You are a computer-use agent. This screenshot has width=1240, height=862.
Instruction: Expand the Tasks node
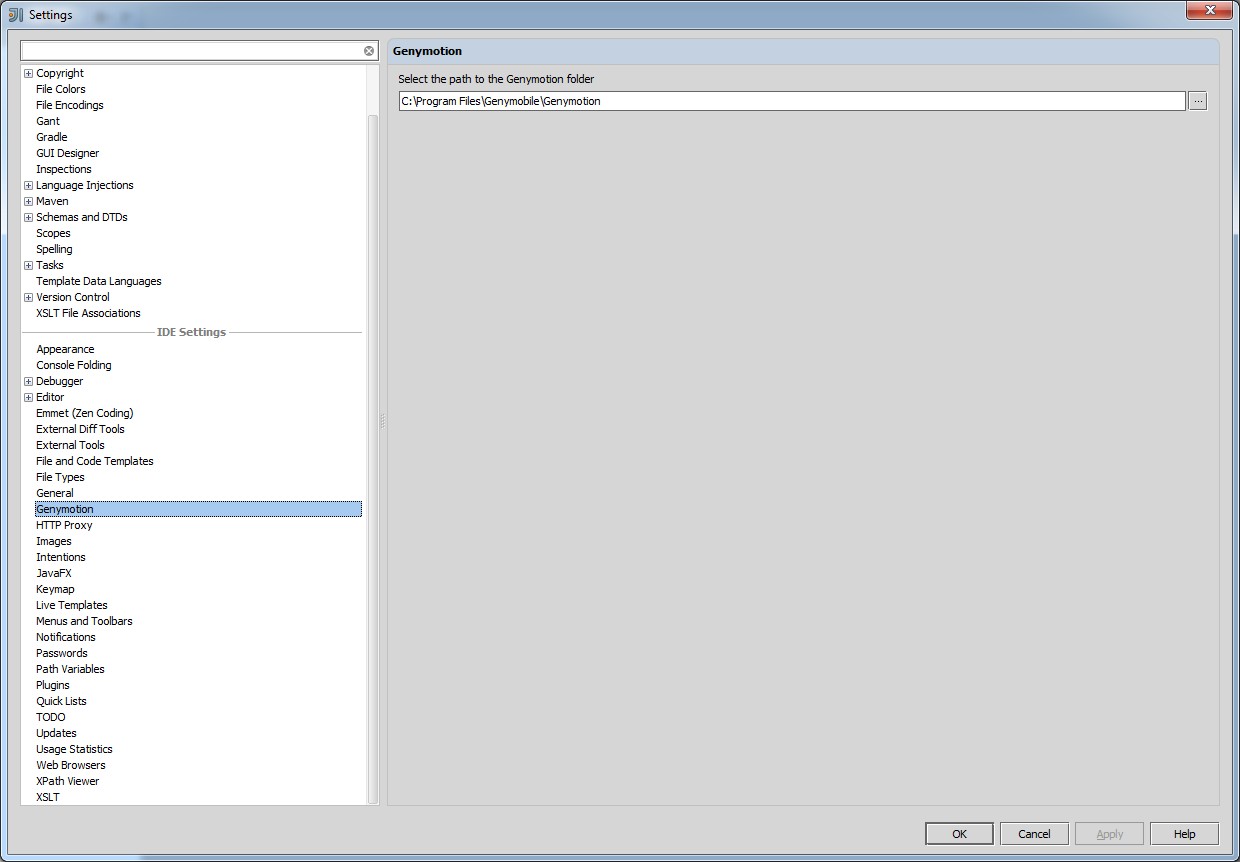tap(28, 265)
